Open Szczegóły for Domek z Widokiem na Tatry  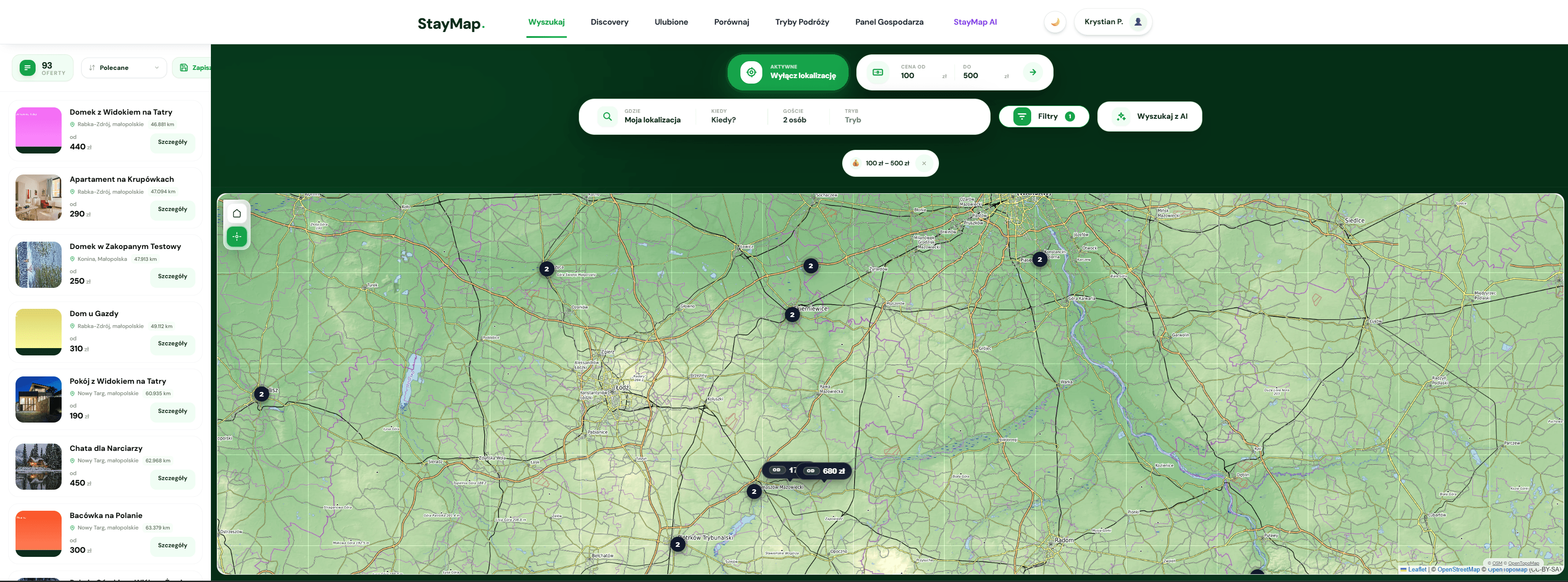coord(172,142)
